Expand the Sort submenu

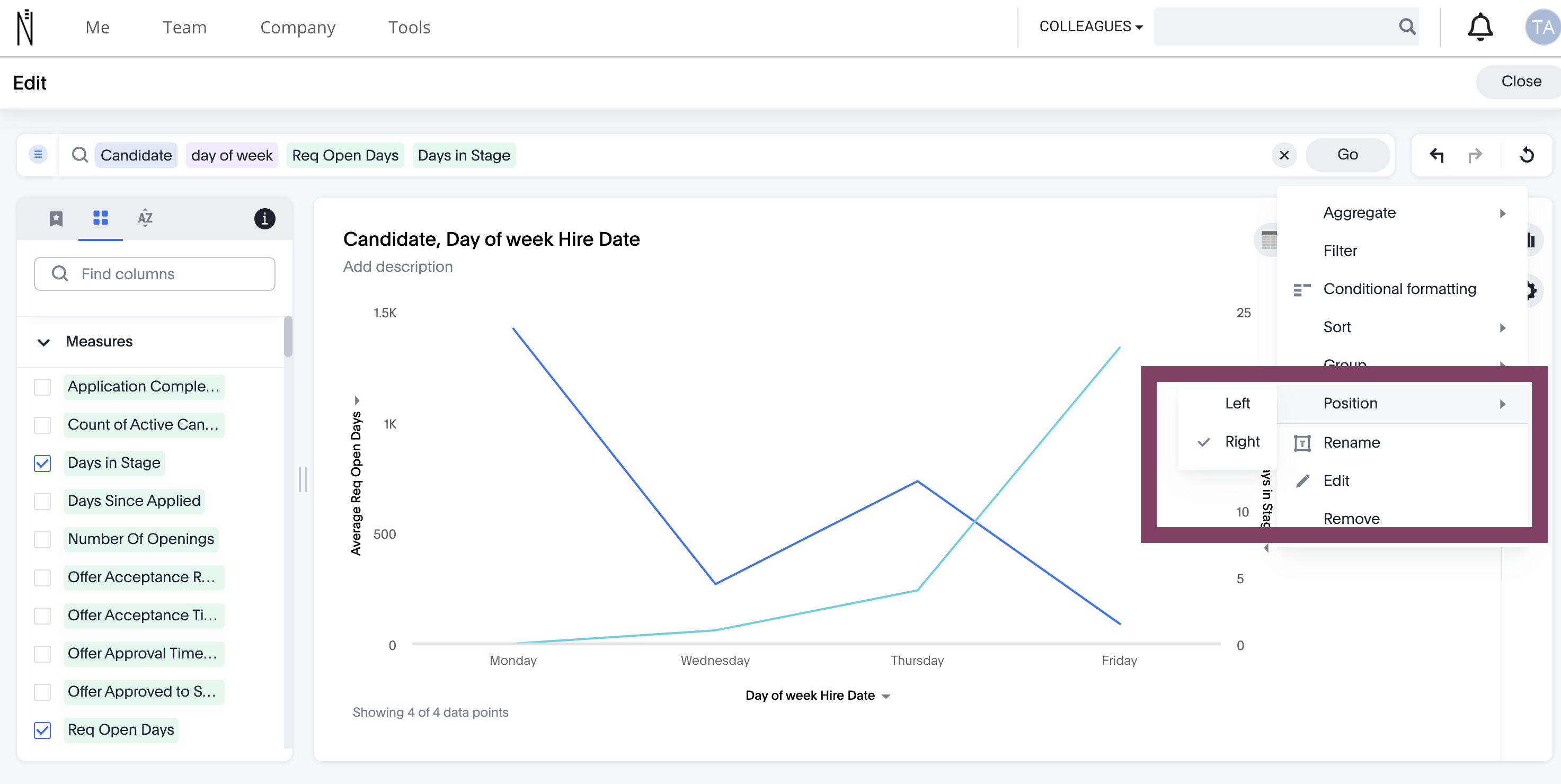[1402, 327]
